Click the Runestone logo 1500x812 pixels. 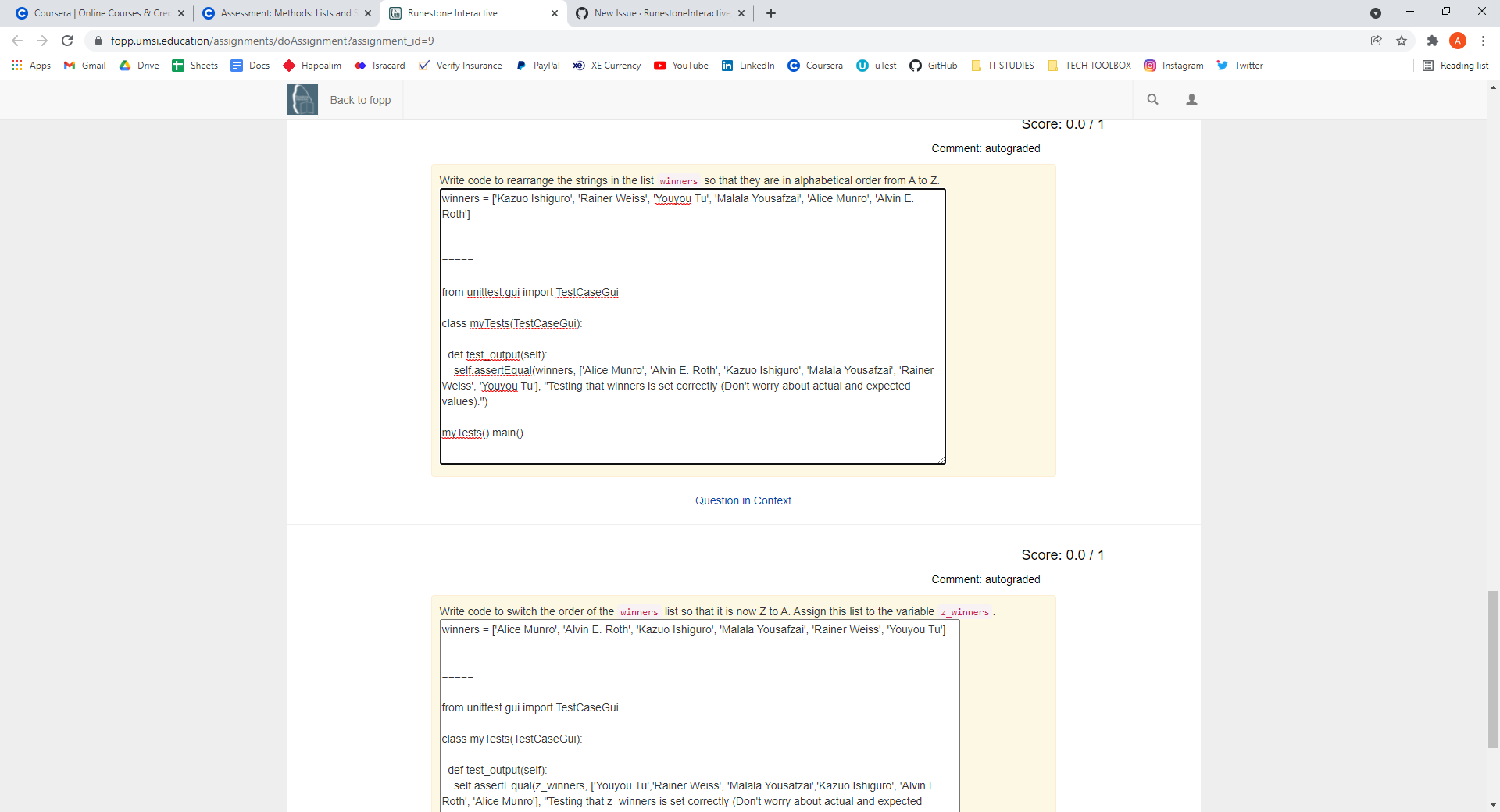pyautogui.click(x=302, y=99)
